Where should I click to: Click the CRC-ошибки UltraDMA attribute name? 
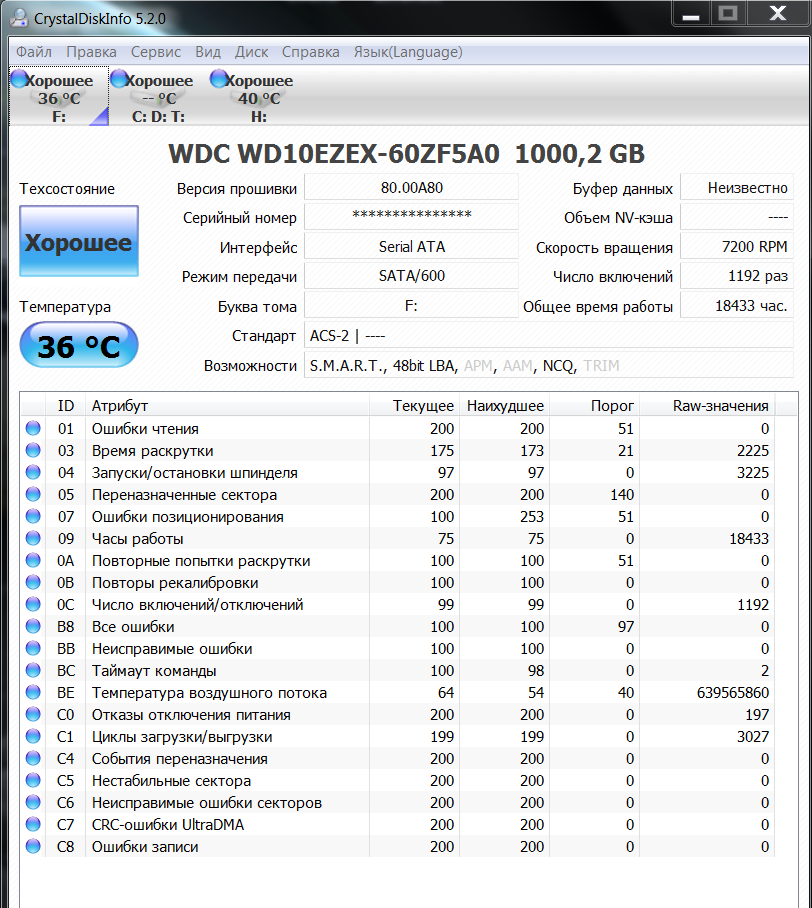168,825
